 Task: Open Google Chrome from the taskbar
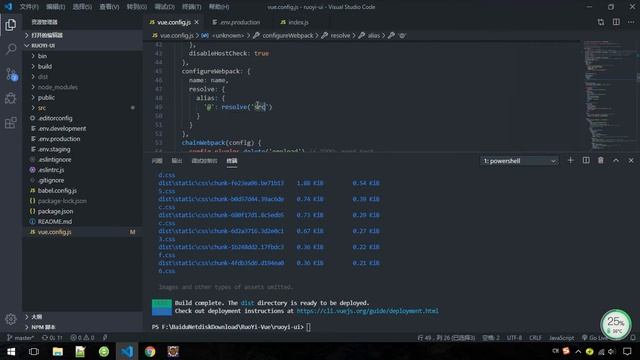(150, 351)
